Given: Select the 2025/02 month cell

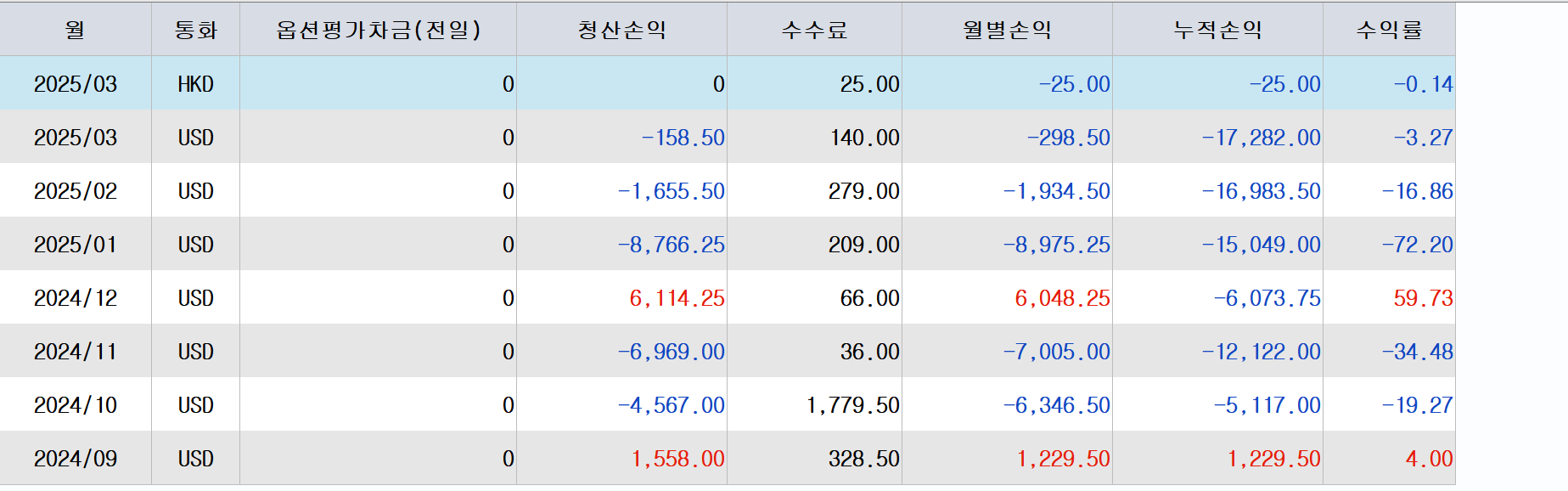Looking at the screenshot, I should pyautogui.click(x=76, y=190).
